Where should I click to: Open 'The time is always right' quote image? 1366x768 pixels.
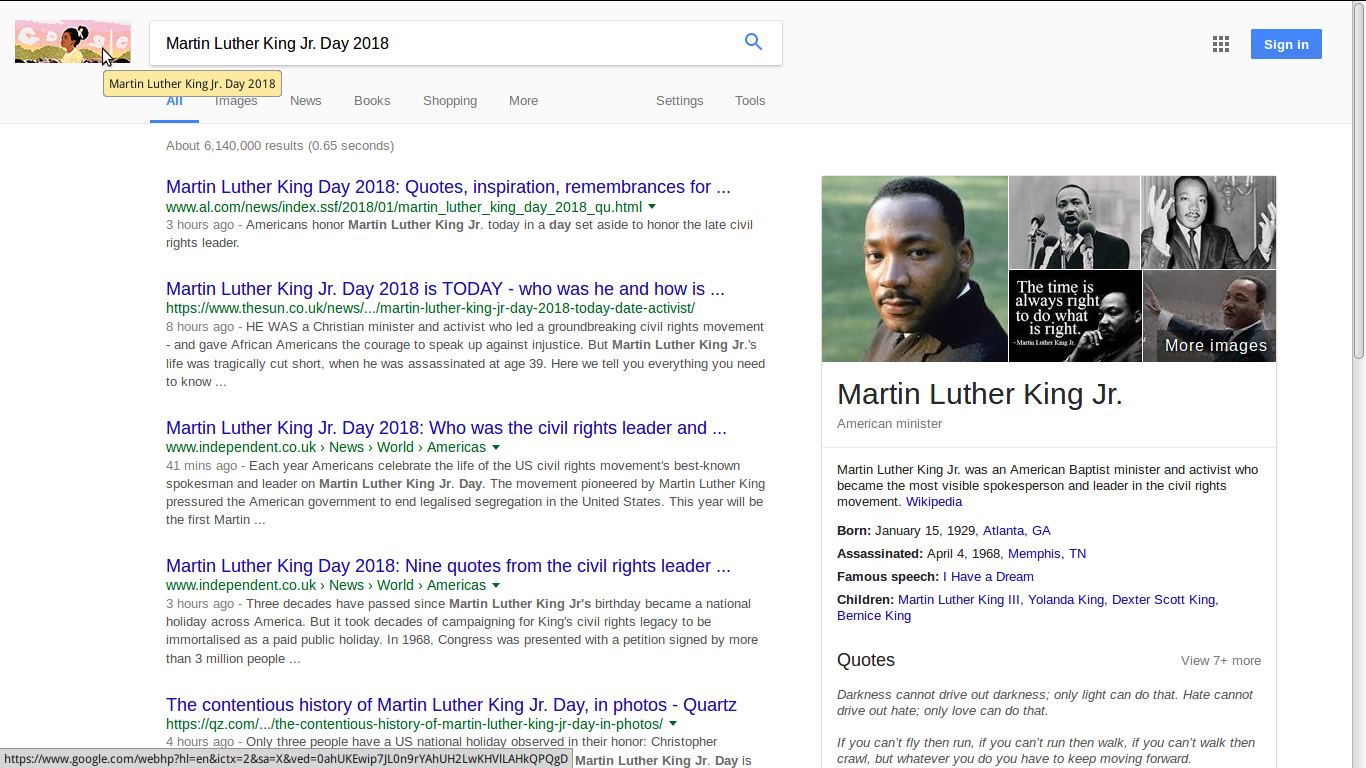1075,316
